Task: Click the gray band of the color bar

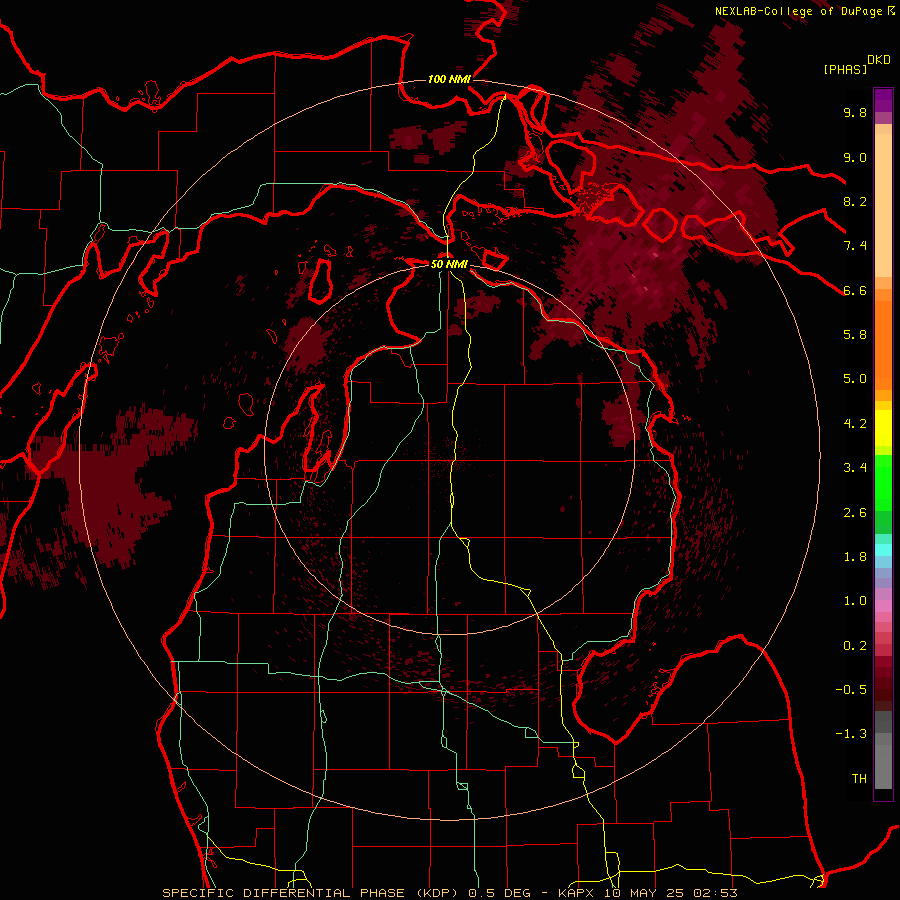Action: [x=883, y=752]
